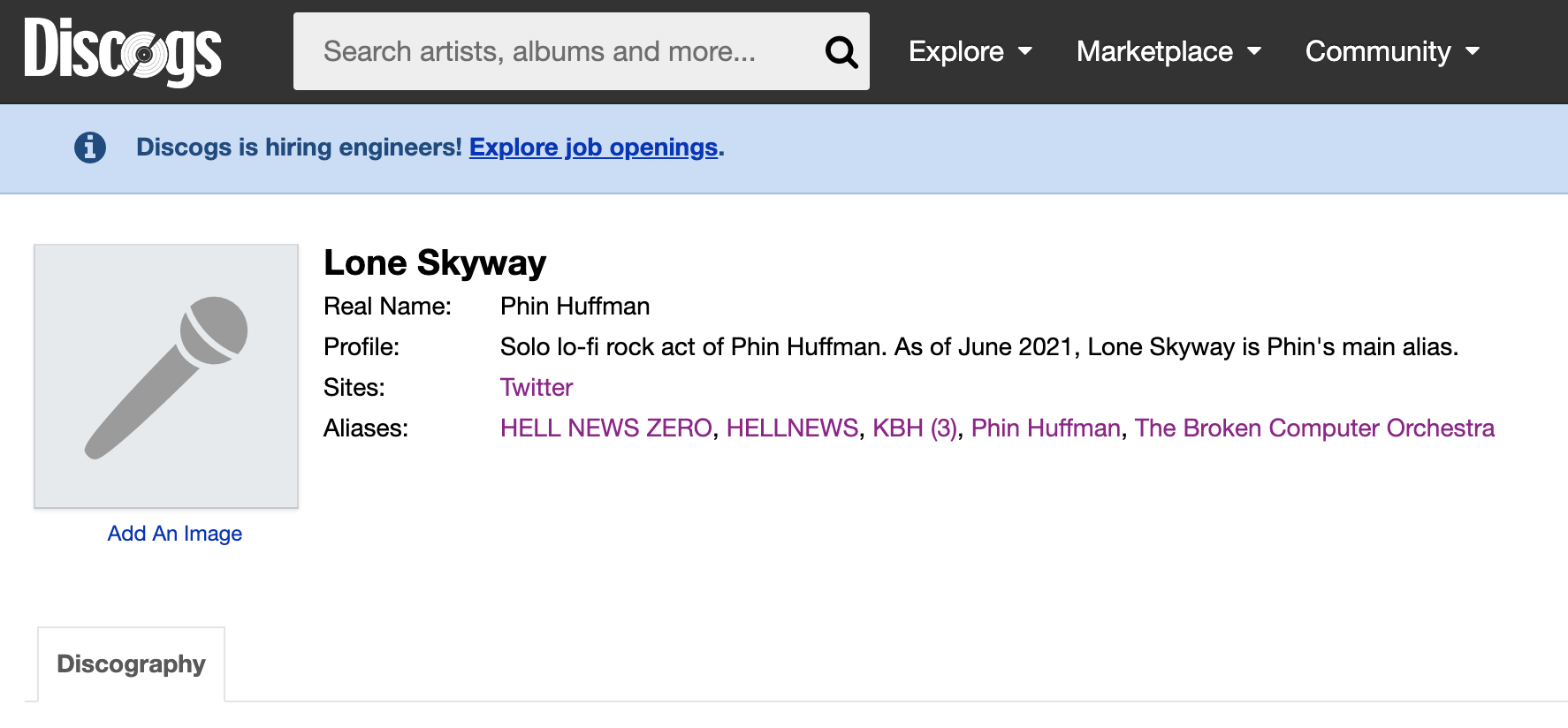Follow the Explore job openings link
The width and height of the screenshot is (1568, 728).
point(593,148)
